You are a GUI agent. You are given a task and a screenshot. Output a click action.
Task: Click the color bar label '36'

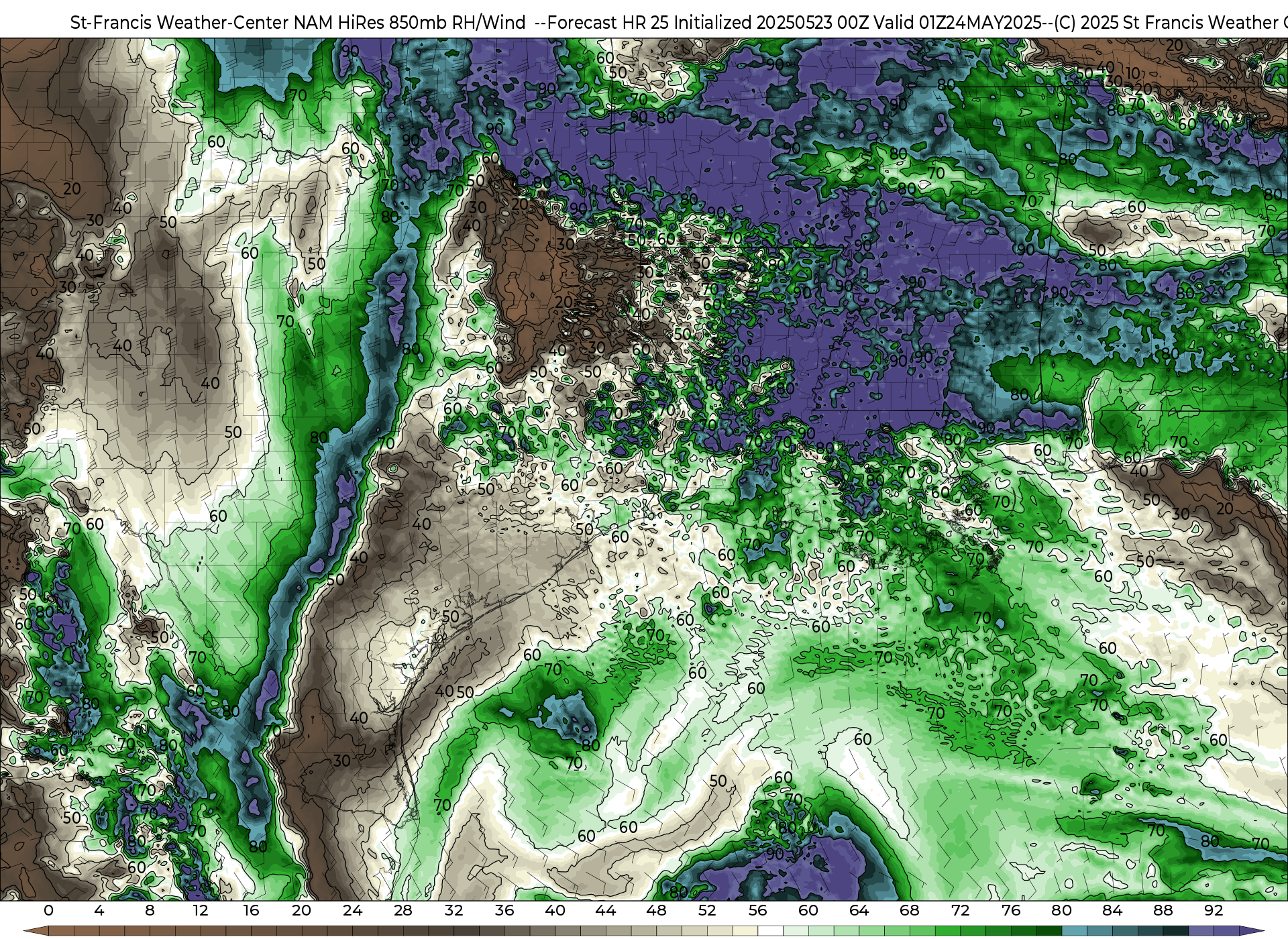click(504, 910)
